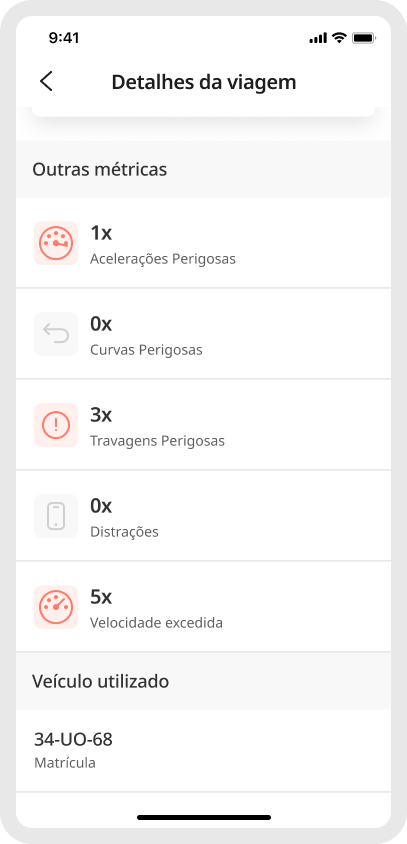Screen dimensions: 407x844
Task: Tap the 9:41 clock in status bar
Action: pyautogui.click(x=64, y=38)
